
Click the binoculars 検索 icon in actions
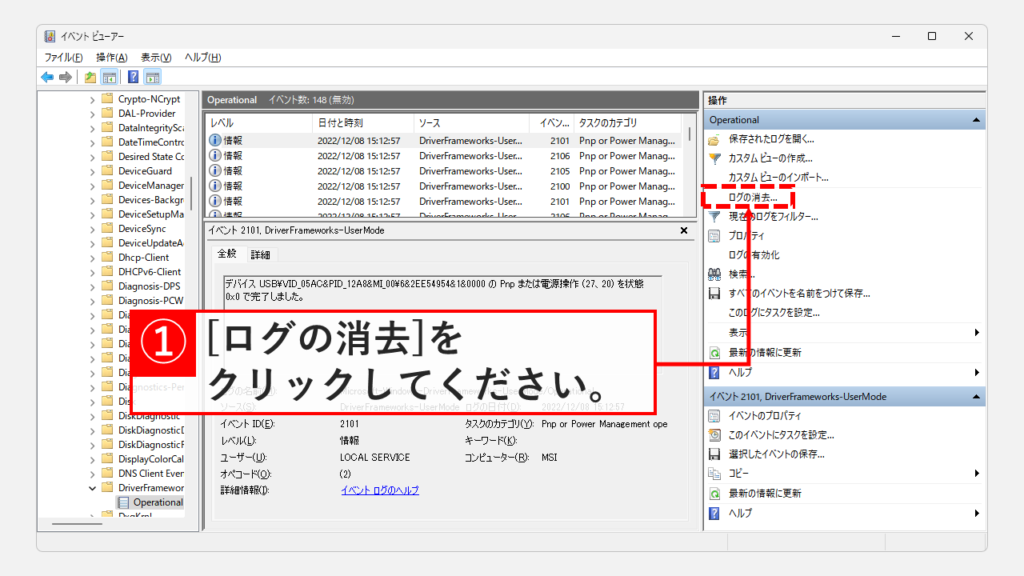pyautogui.click(x=714, y=274)
